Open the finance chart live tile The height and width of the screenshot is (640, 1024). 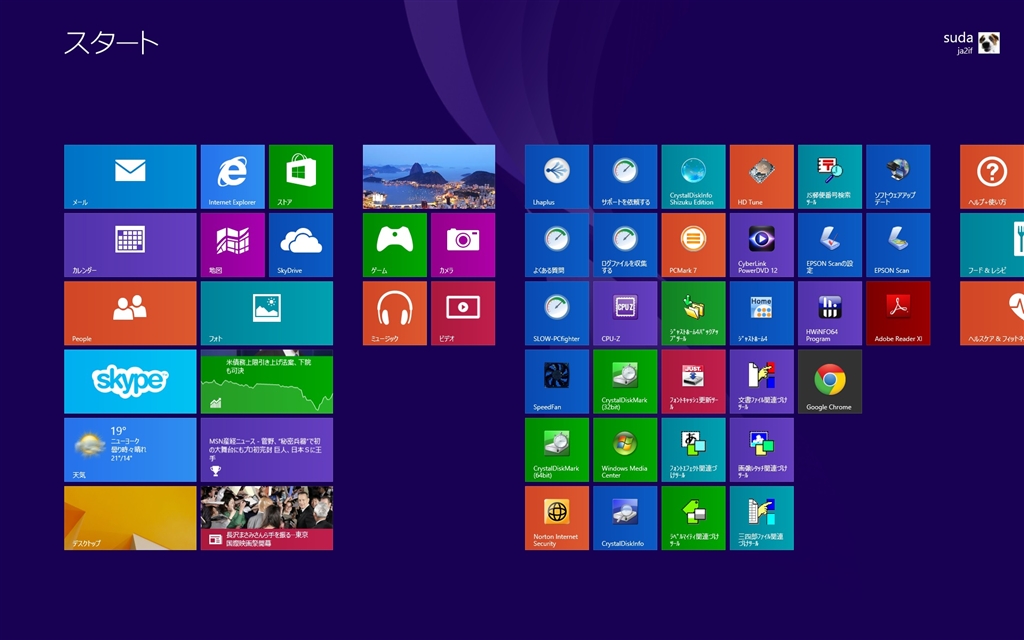click(x=266, y=381)
